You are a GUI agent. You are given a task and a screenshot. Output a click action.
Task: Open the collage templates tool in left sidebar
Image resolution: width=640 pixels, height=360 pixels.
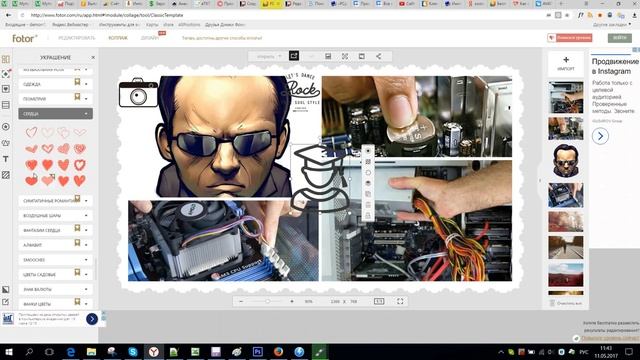coord(6,59)
